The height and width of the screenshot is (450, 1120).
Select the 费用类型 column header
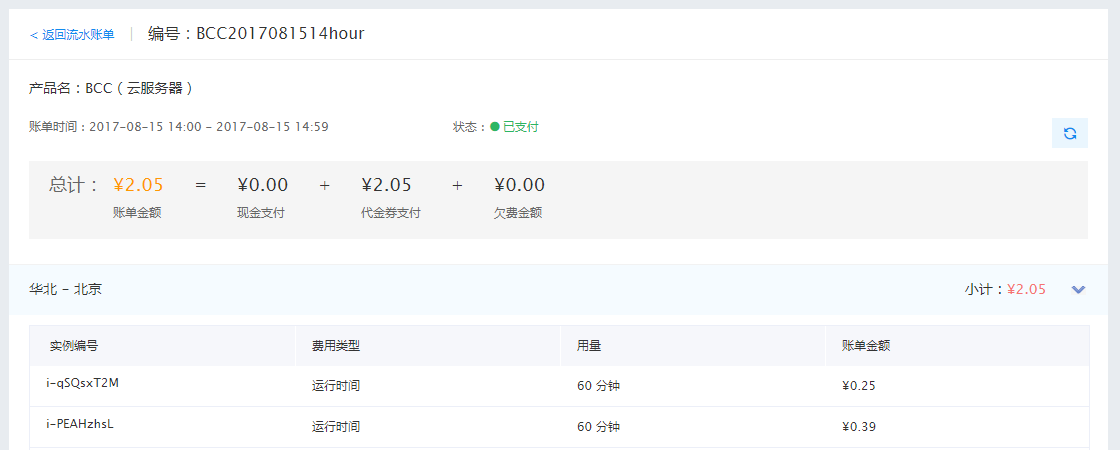[336, 346]
